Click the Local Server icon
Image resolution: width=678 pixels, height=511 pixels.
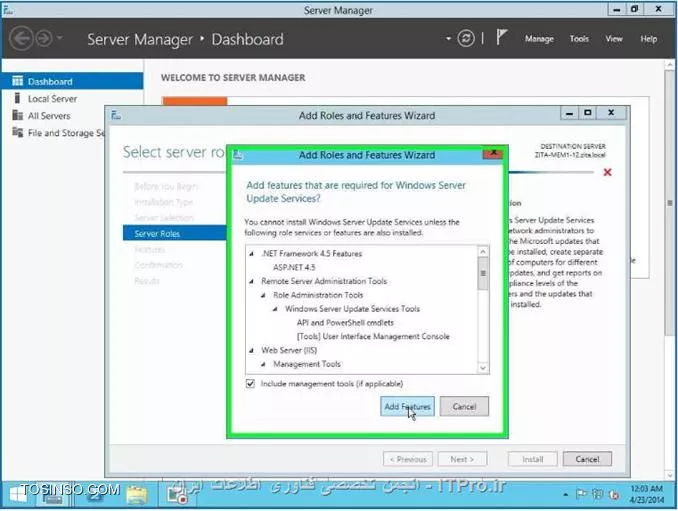(17, 98)
